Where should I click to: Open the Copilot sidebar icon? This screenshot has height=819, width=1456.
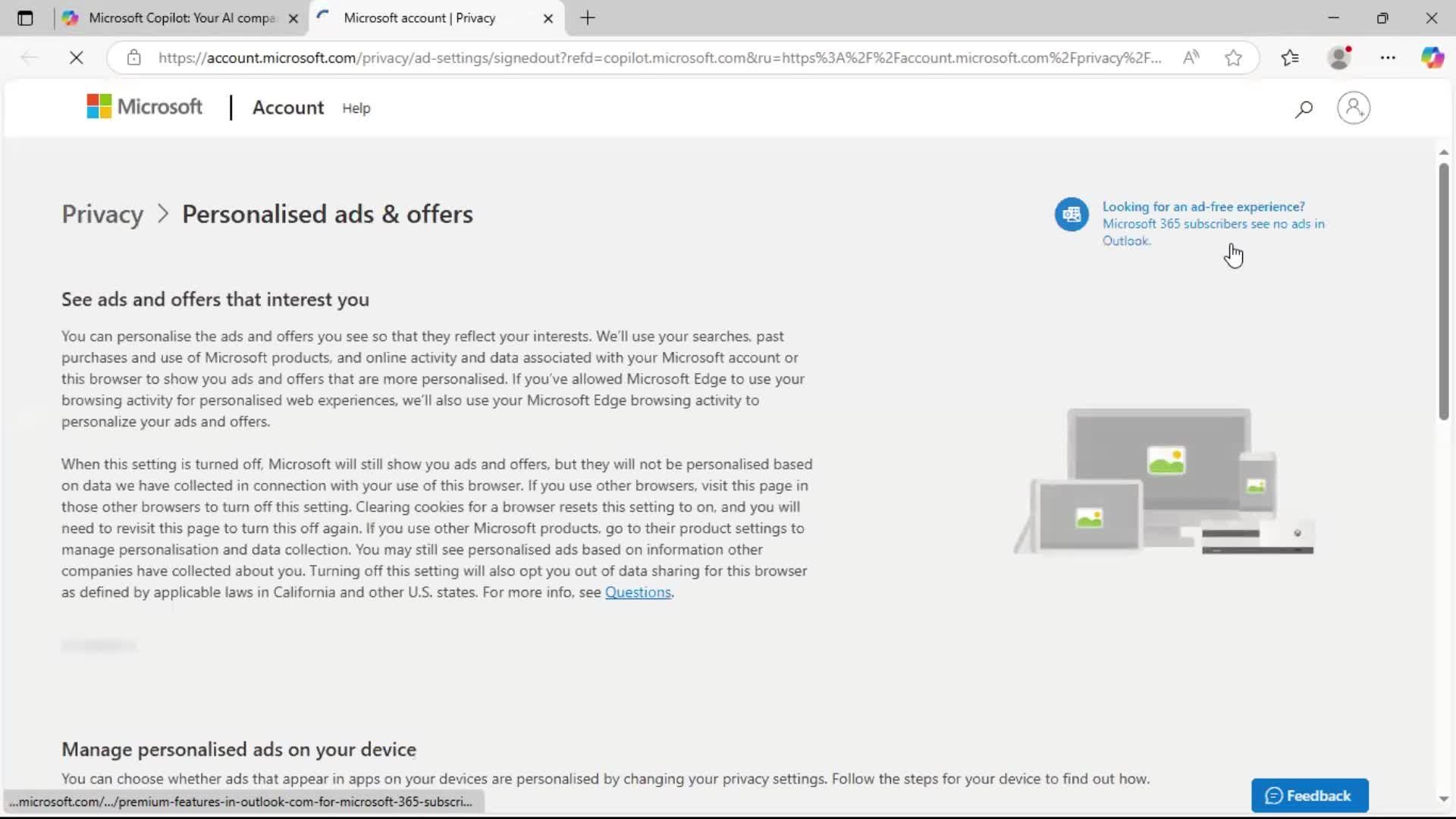pyautogui.click(x=1432, y=58)
